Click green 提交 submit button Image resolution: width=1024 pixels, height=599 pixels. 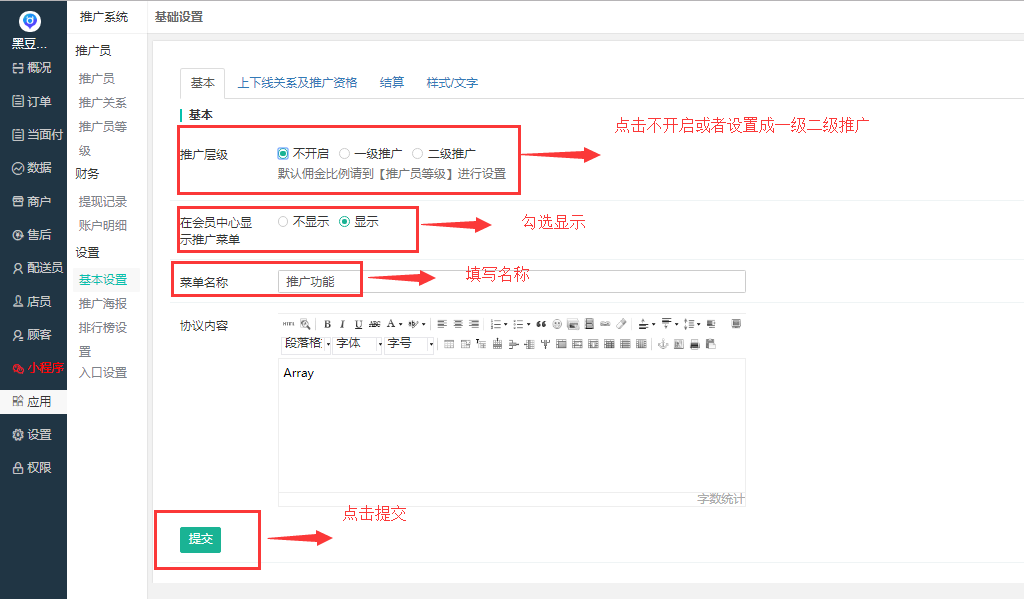click(200, 540)
